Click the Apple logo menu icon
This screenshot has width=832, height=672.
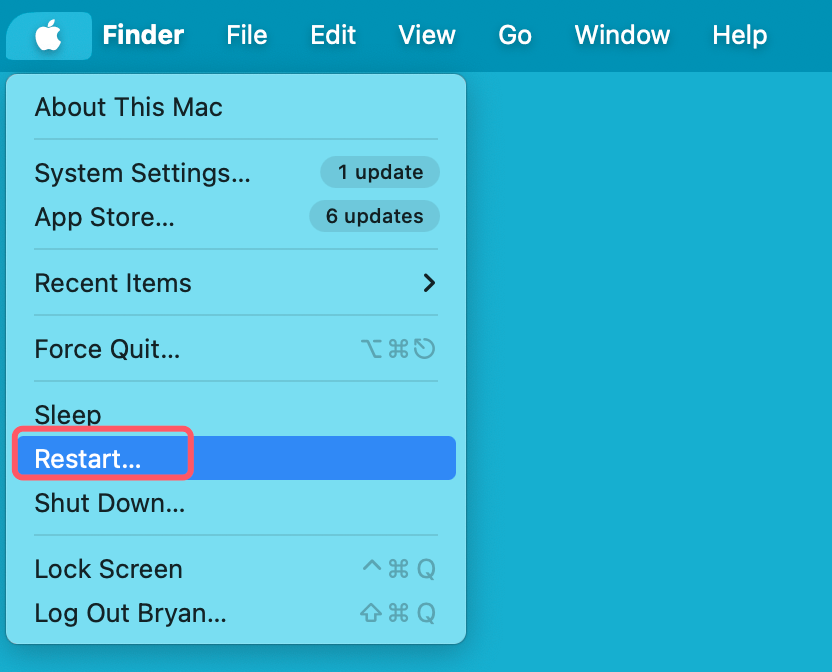coord(48,36)
